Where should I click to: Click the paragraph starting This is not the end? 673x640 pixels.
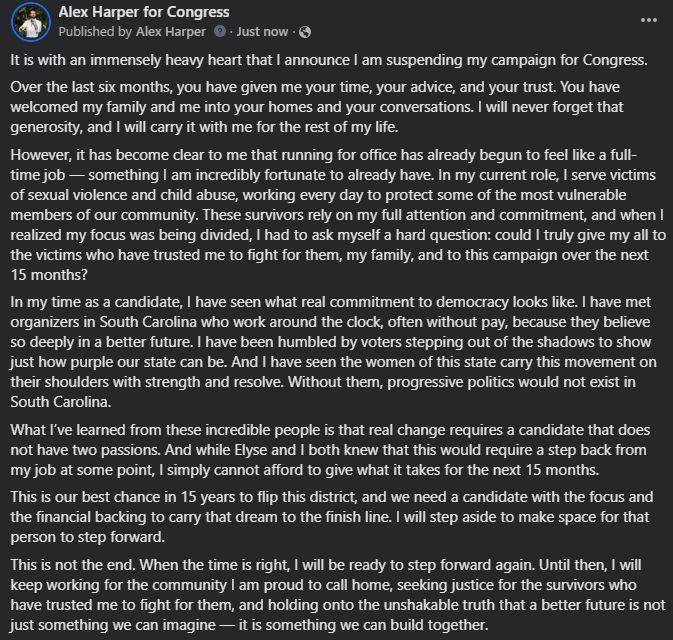(338, 595)
